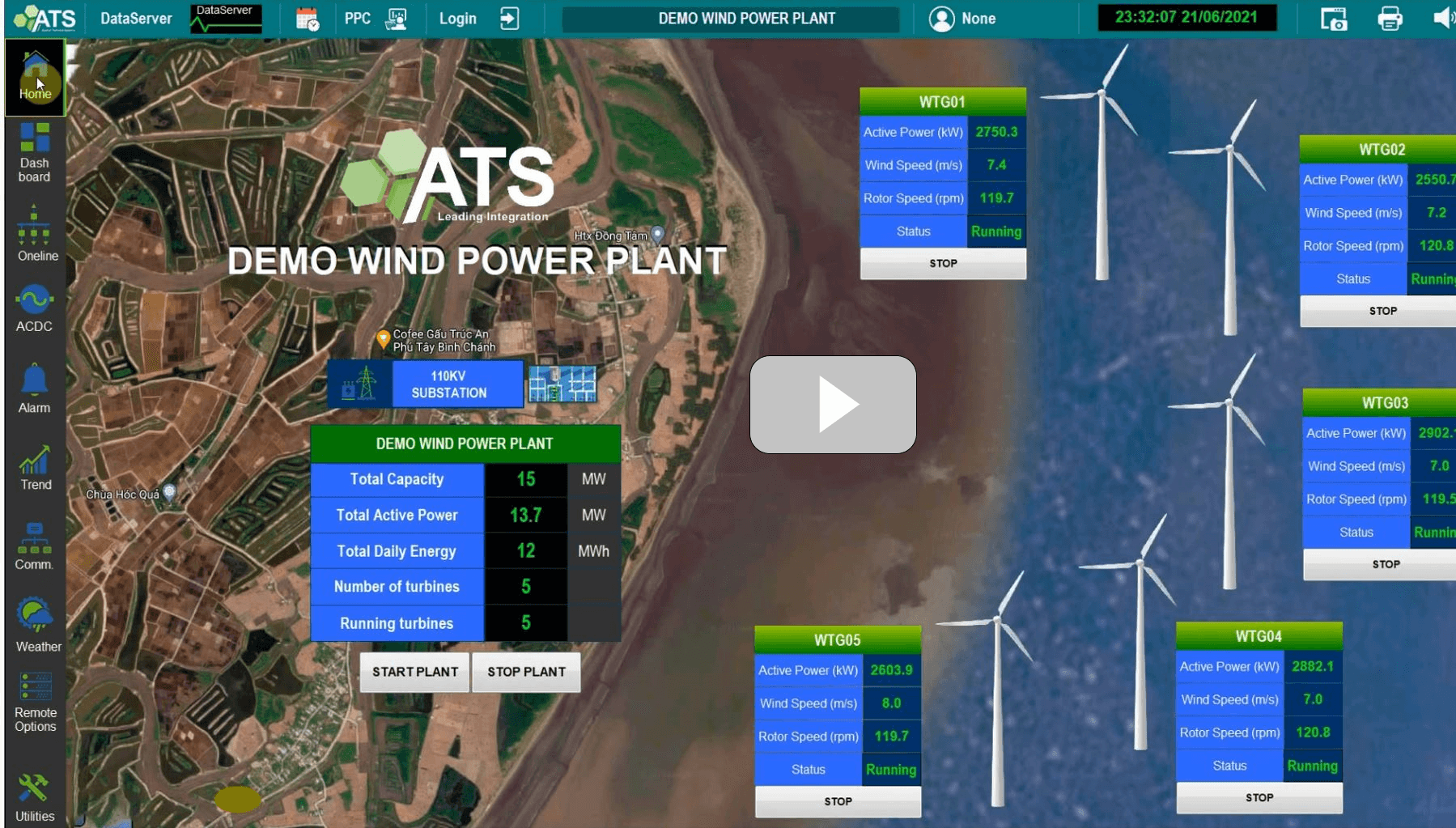Open the calendar schedule icon
Image resolution: width=1456 pixels, height=828 pixels.
308,19
